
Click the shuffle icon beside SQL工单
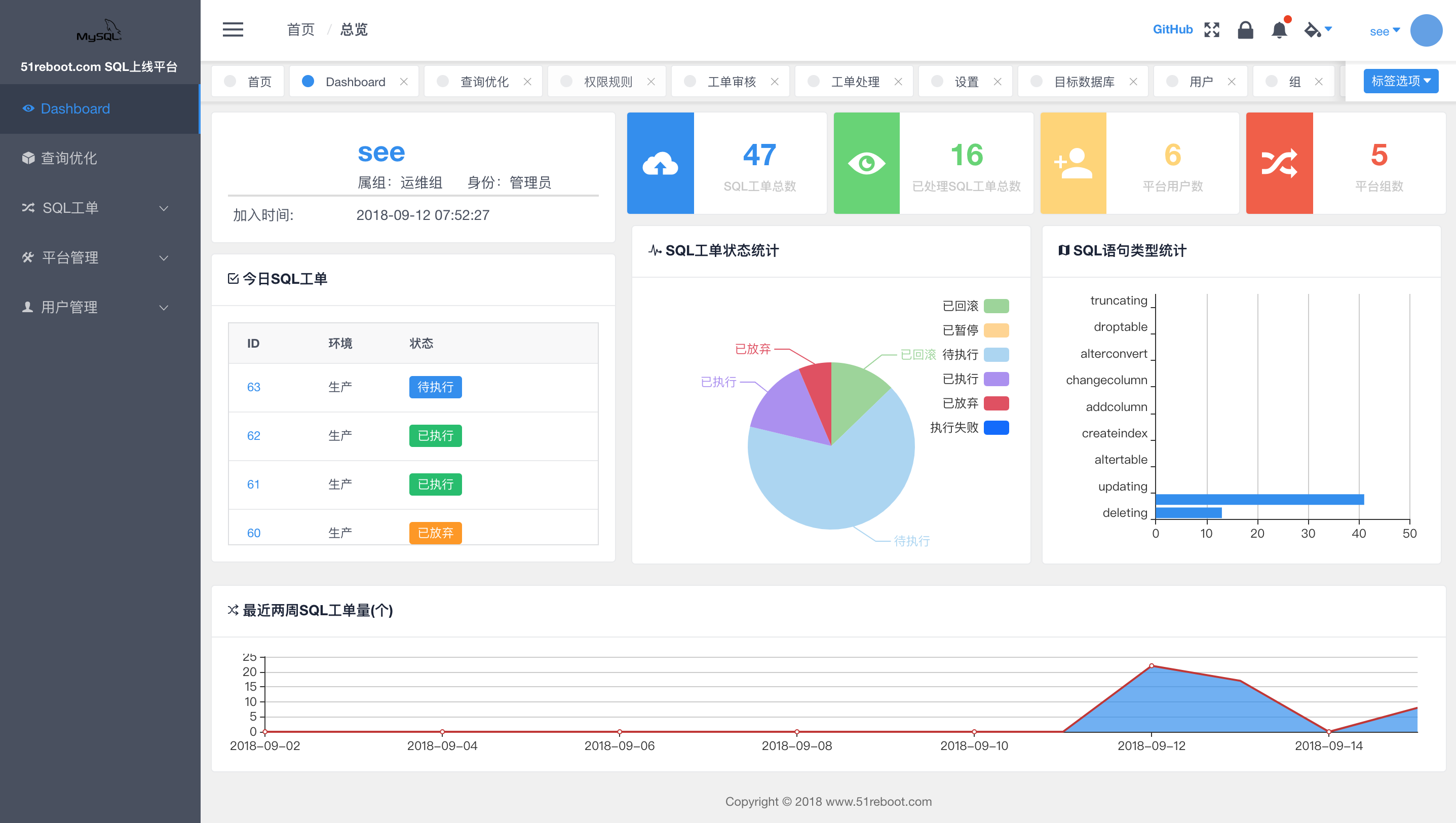[28, 208]
